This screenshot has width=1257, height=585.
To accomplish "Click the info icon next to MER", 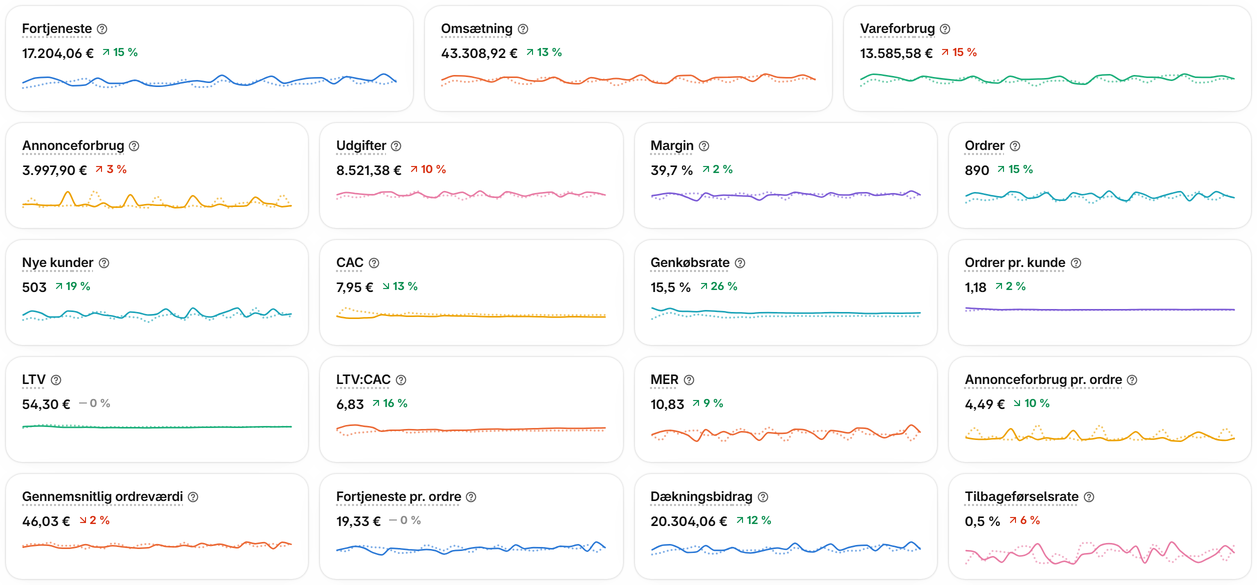I will 689,380.
